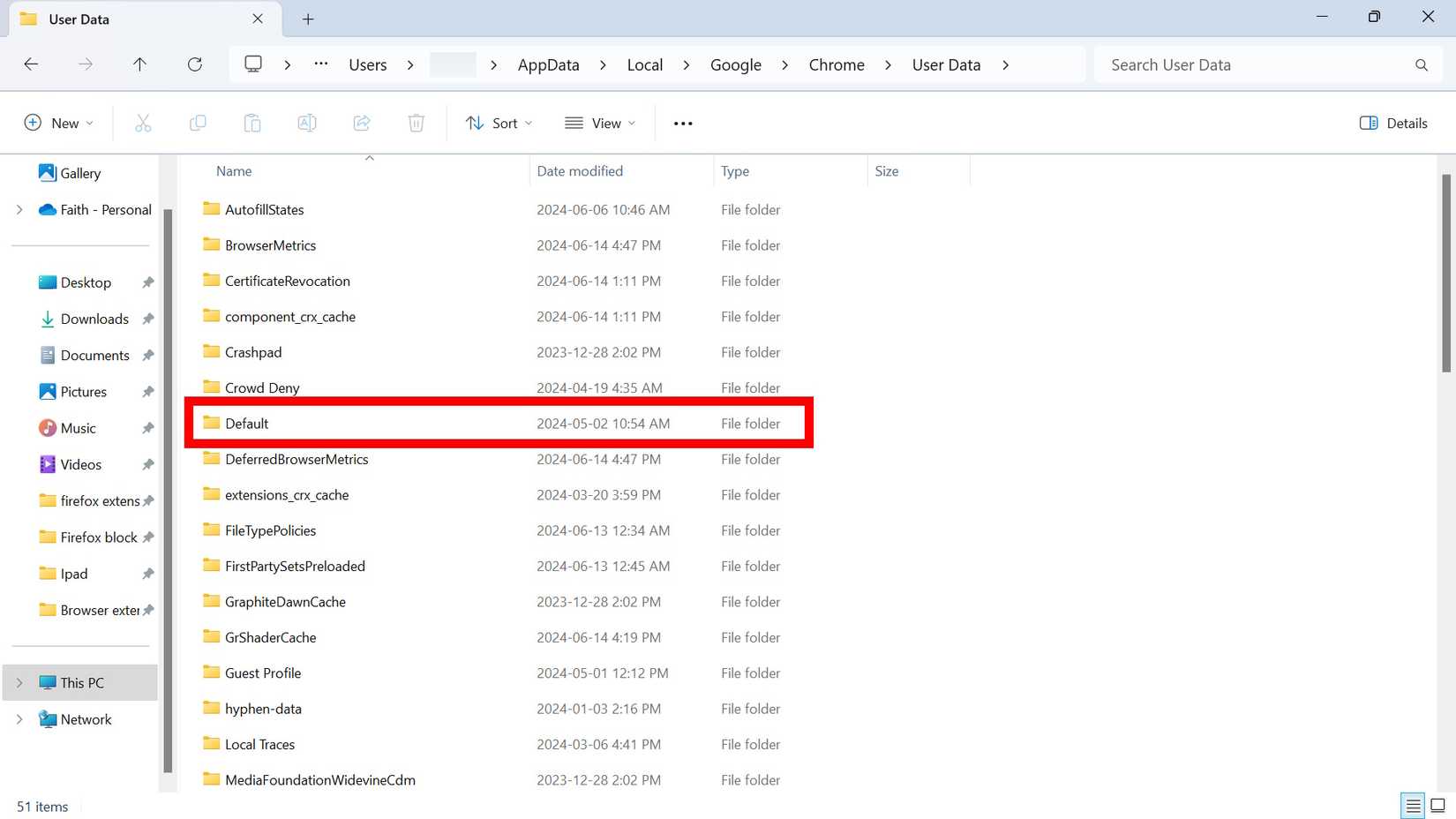
Task: Open a new File Explorer tab
Action: (308, 19)
